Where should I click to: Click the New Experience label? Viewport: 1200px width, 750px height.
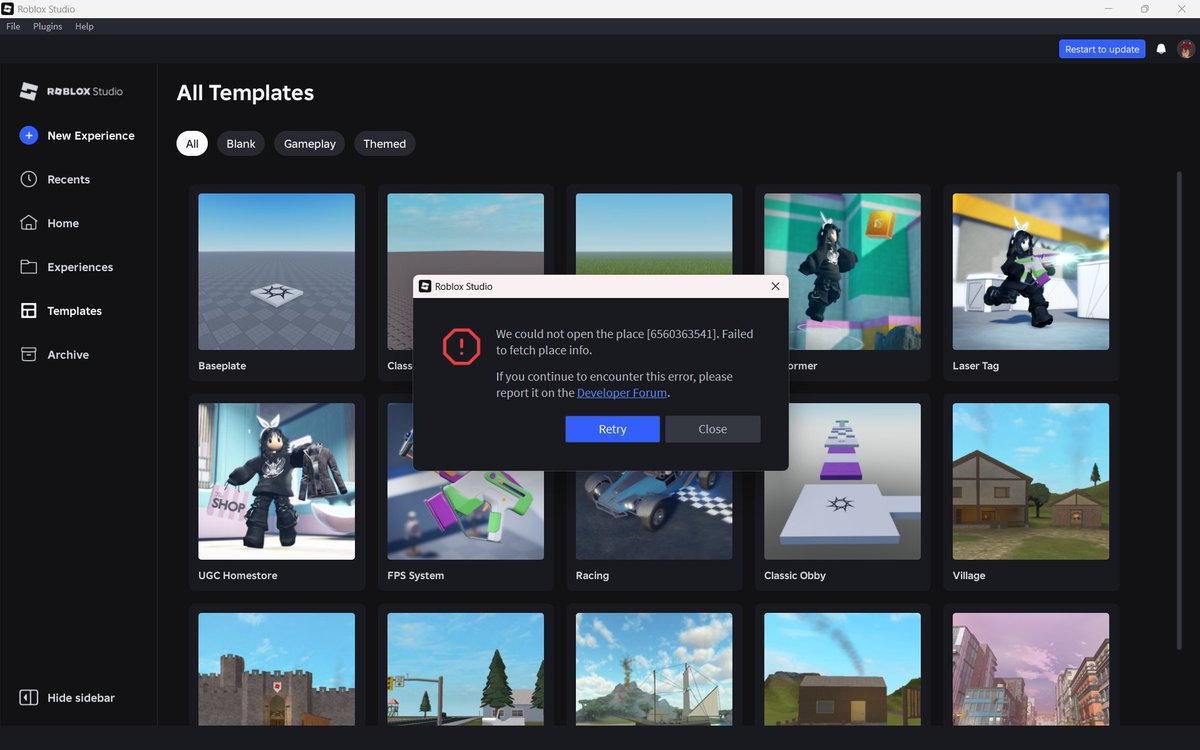[91, 136]
